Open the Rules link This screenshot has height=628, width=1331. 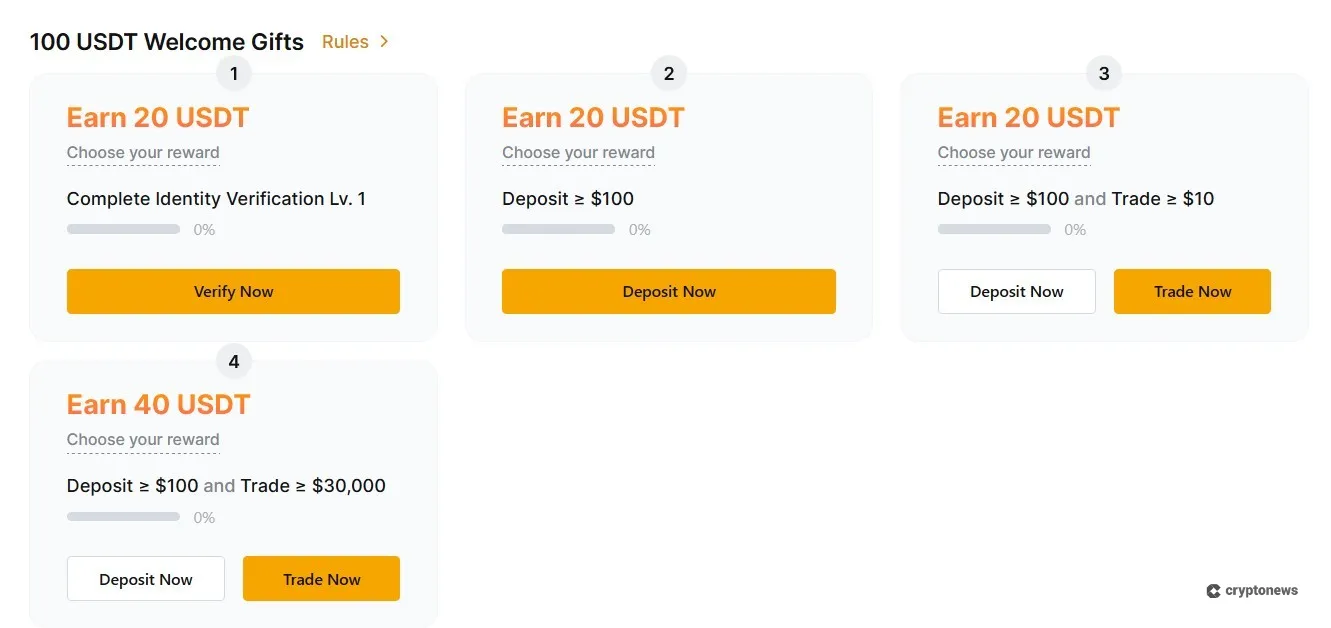pyautogui.click(x=345, y=42)
